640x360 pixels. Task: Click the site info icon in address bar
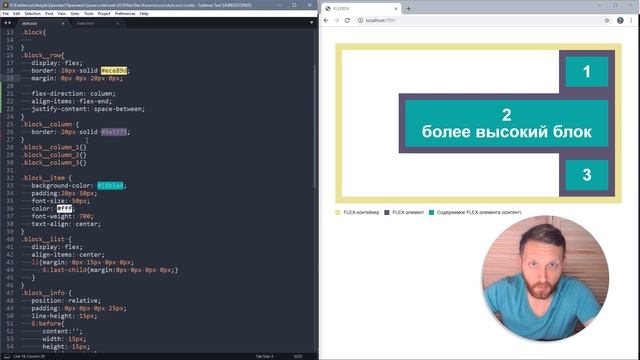click(360, 20)
